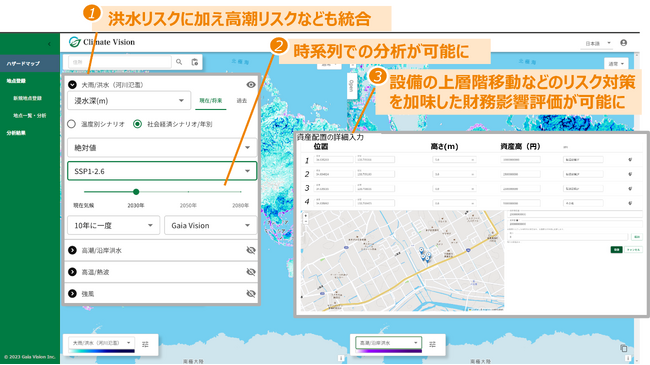The width and height of the screenshot is (650, 365).
Task: Open the 10年に一度 return period dropdown
Action: (114, 225)
